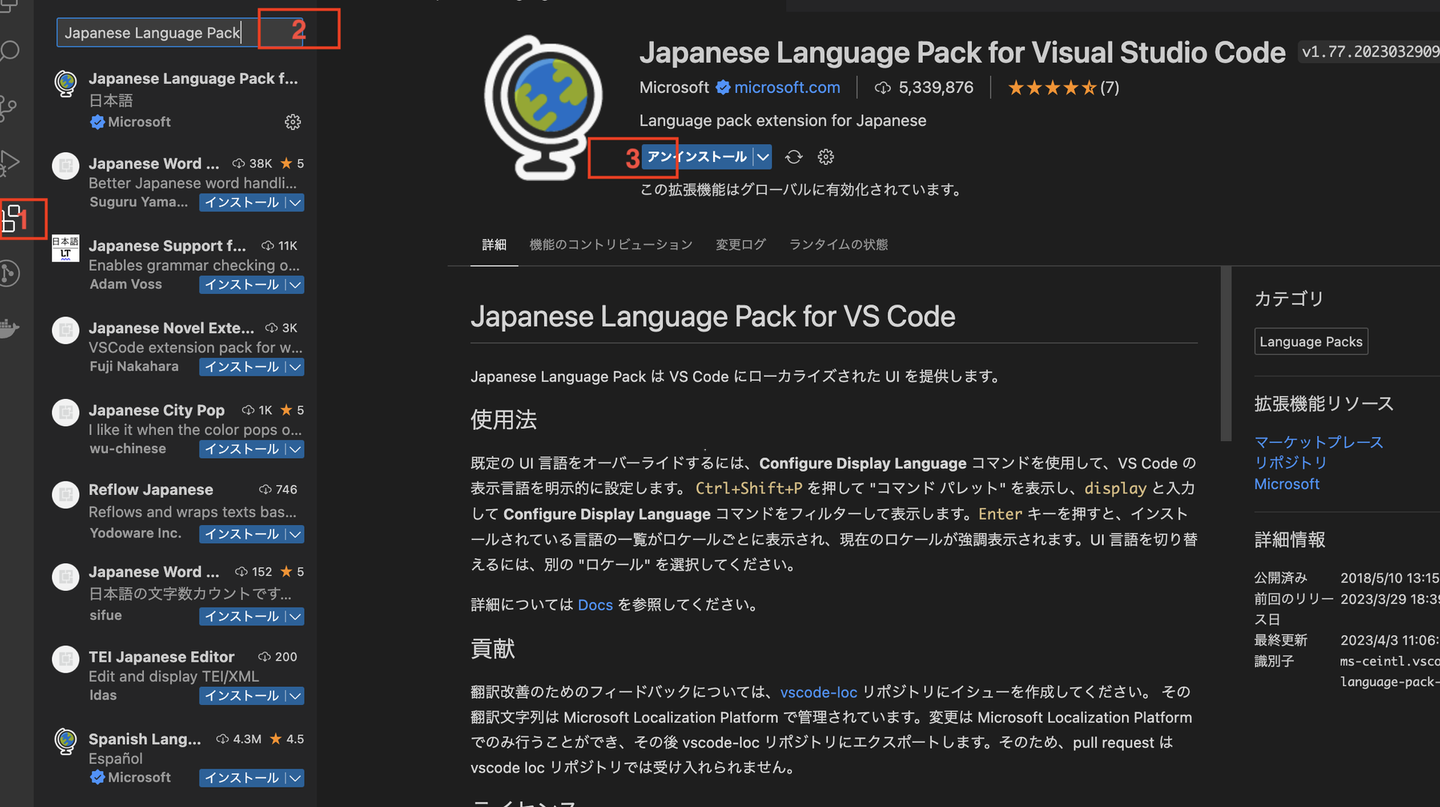Click the extension icon of Japanese Novel Exte
The image size is (1440, 807).
(x=66, y=330)
